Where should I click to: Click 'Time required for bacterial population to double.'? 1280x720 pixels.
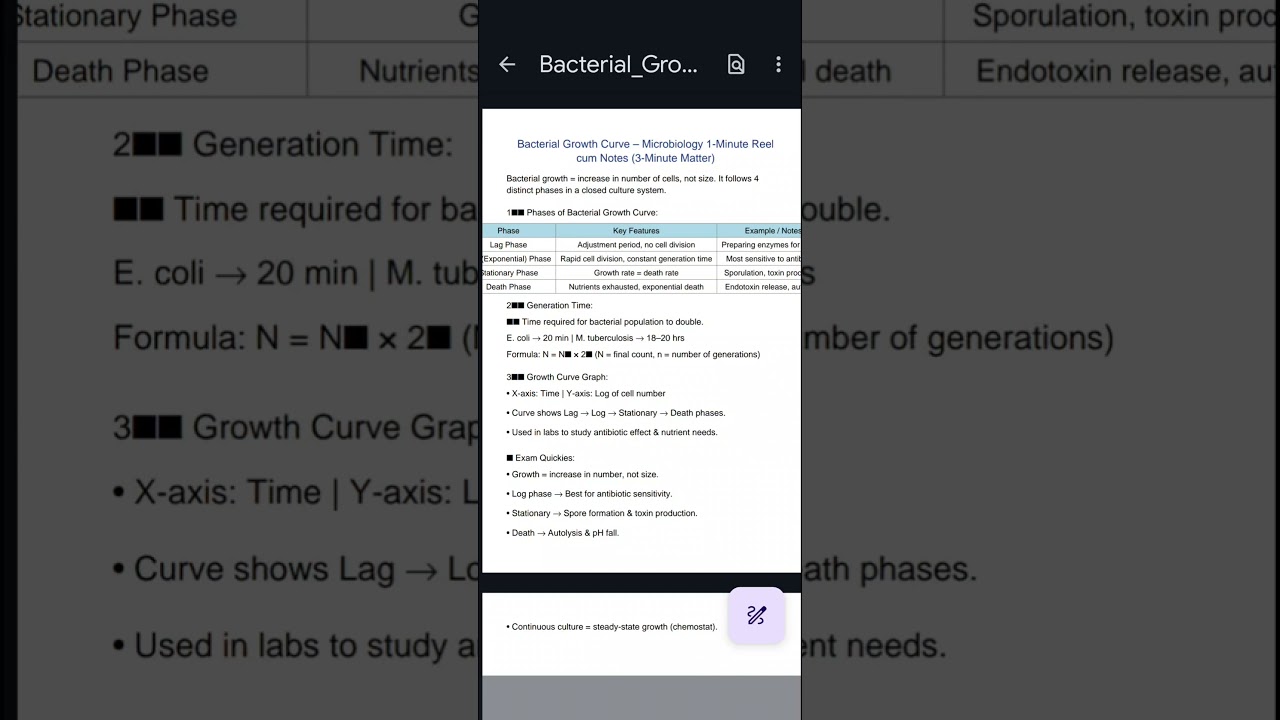click(605, 322)
